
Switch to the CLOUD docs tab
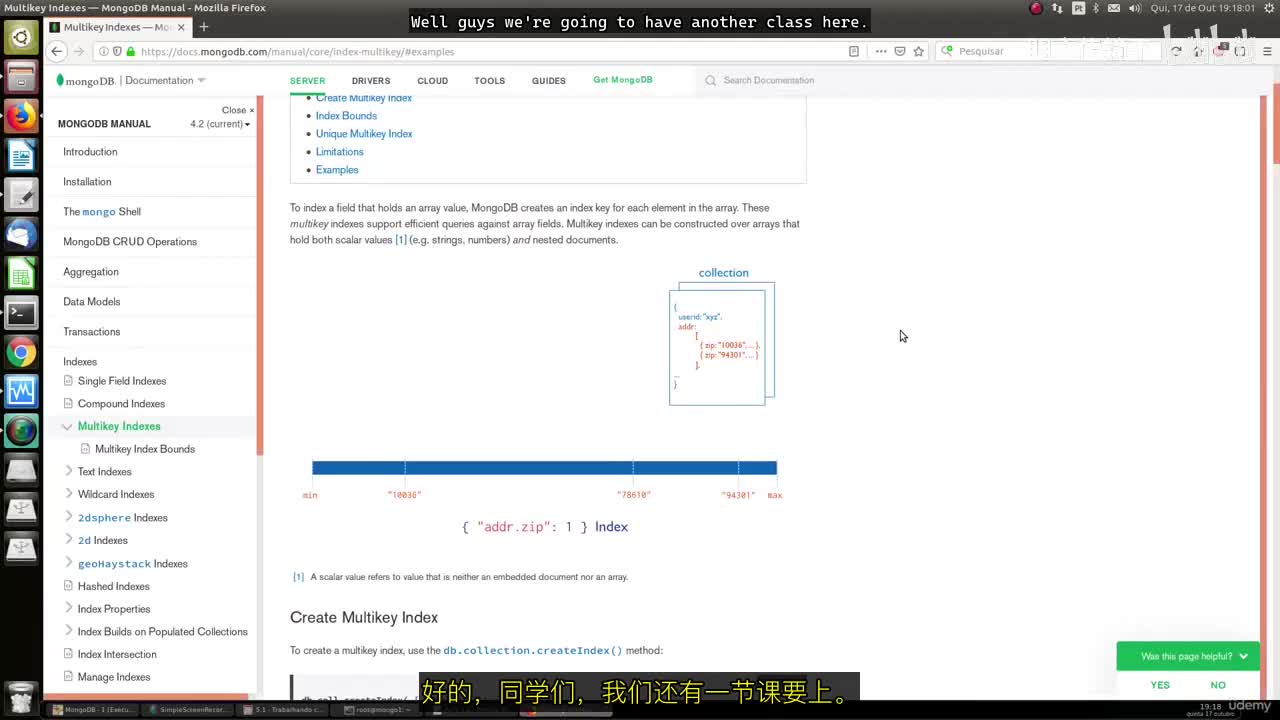(x=433, y=81)
